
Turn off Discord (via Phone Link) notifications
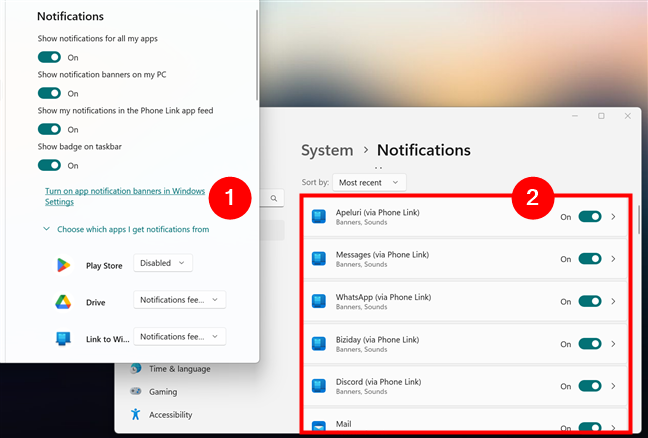click(x=590, y=386)
